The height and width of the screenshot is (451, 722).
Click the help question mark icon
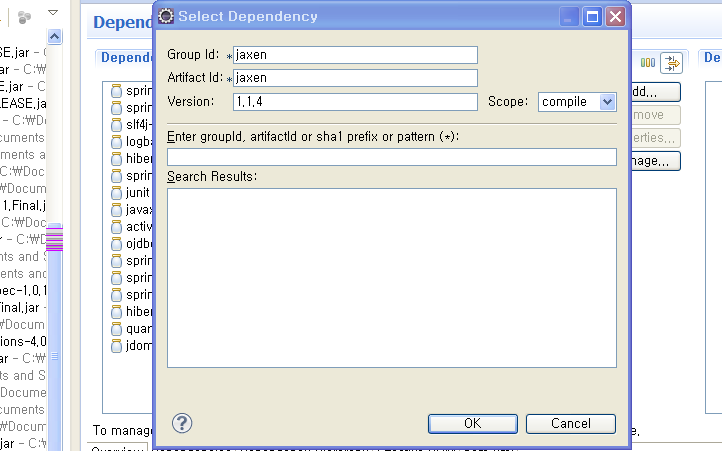[181, 423]
